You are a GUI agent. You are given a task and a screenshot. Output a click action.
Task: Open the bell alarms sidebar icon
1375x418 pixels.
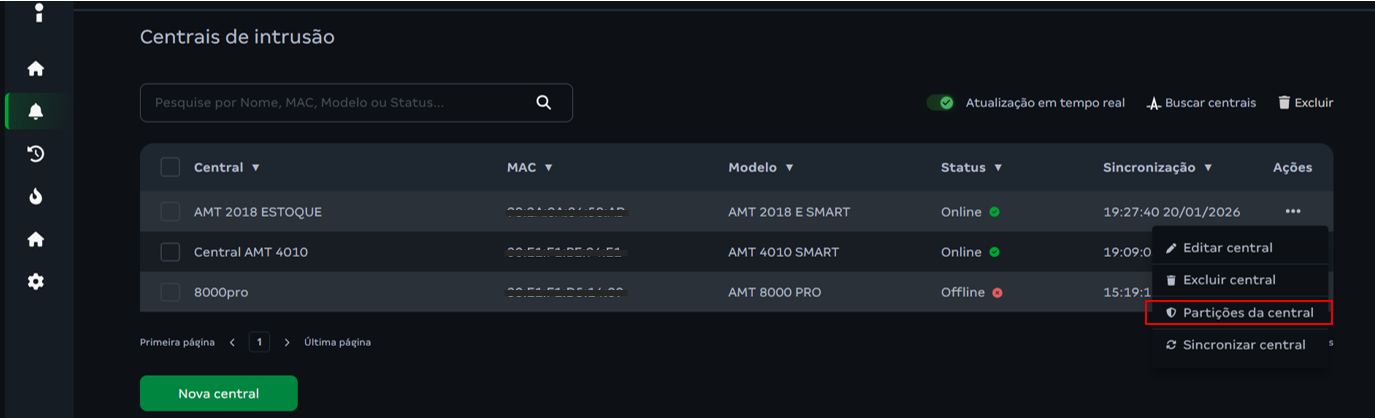point(36,111)
